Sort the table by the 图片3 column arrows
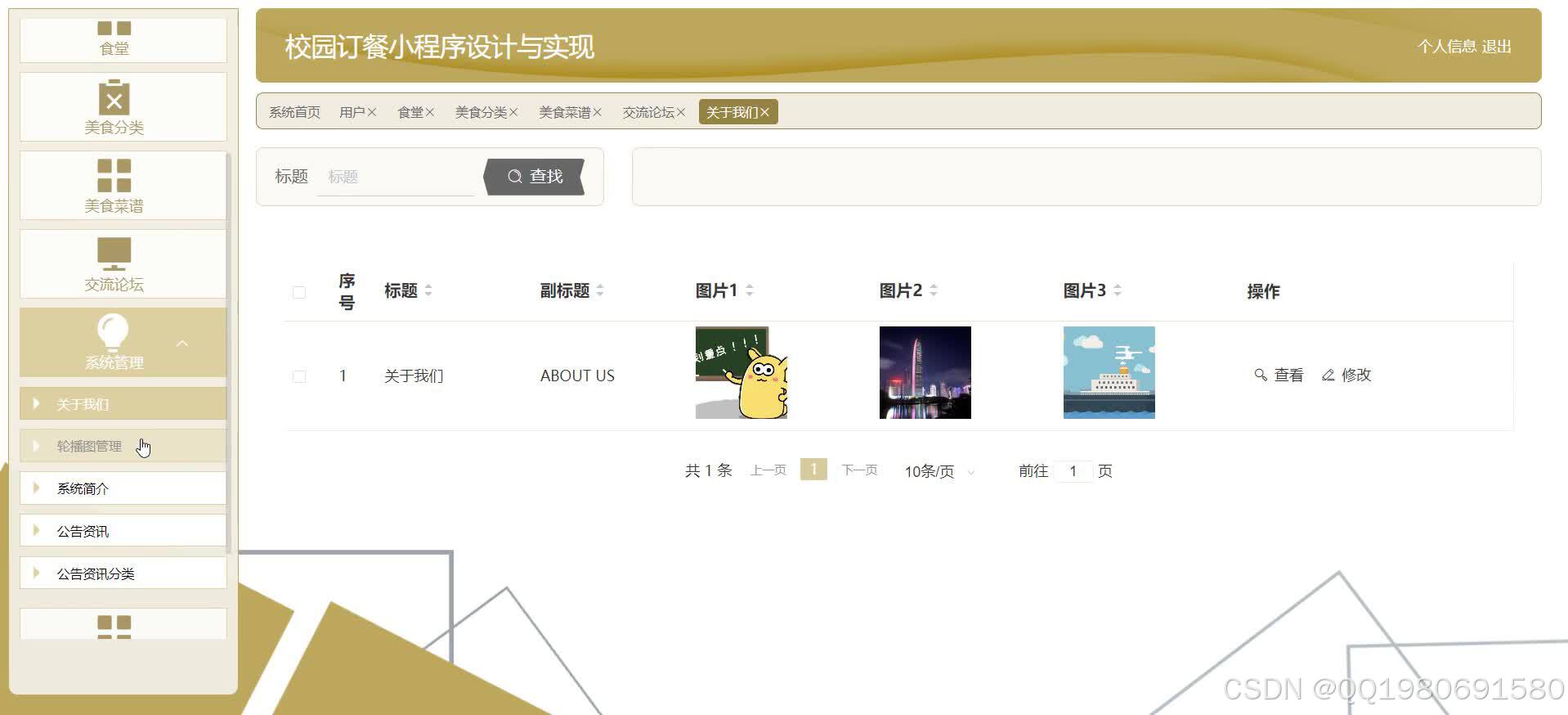This screenshot has height=715, width=1568. [1118, 290]
